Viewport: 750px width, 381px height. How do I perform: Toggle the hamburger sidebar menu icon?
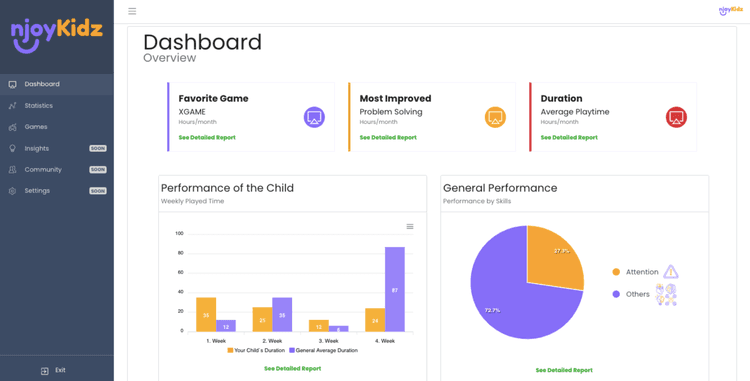[x=132, y=11]
